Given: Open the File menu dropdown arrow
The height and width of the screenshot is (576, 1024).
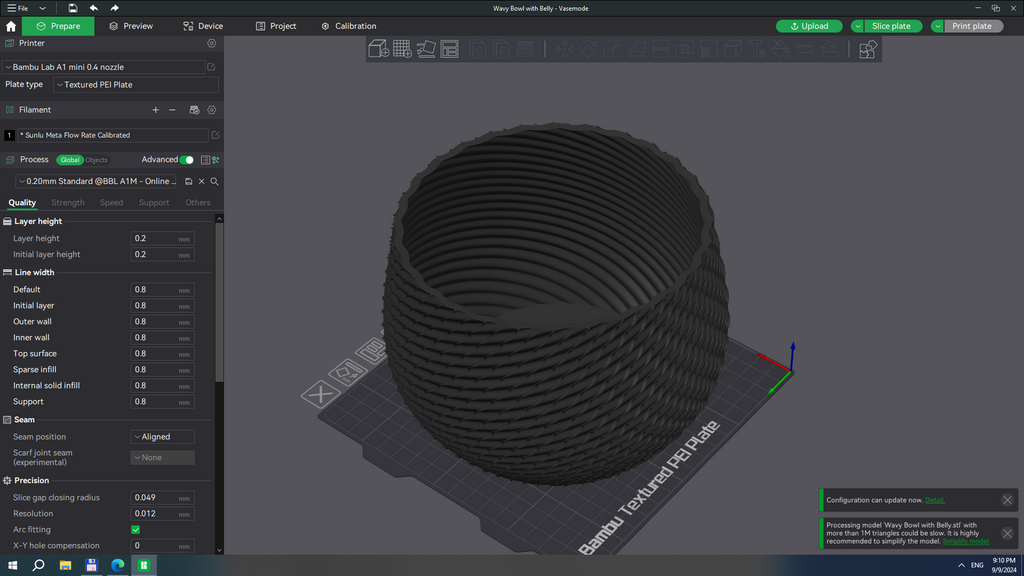Looking at the screenshot, I should [x=42, y=8].
